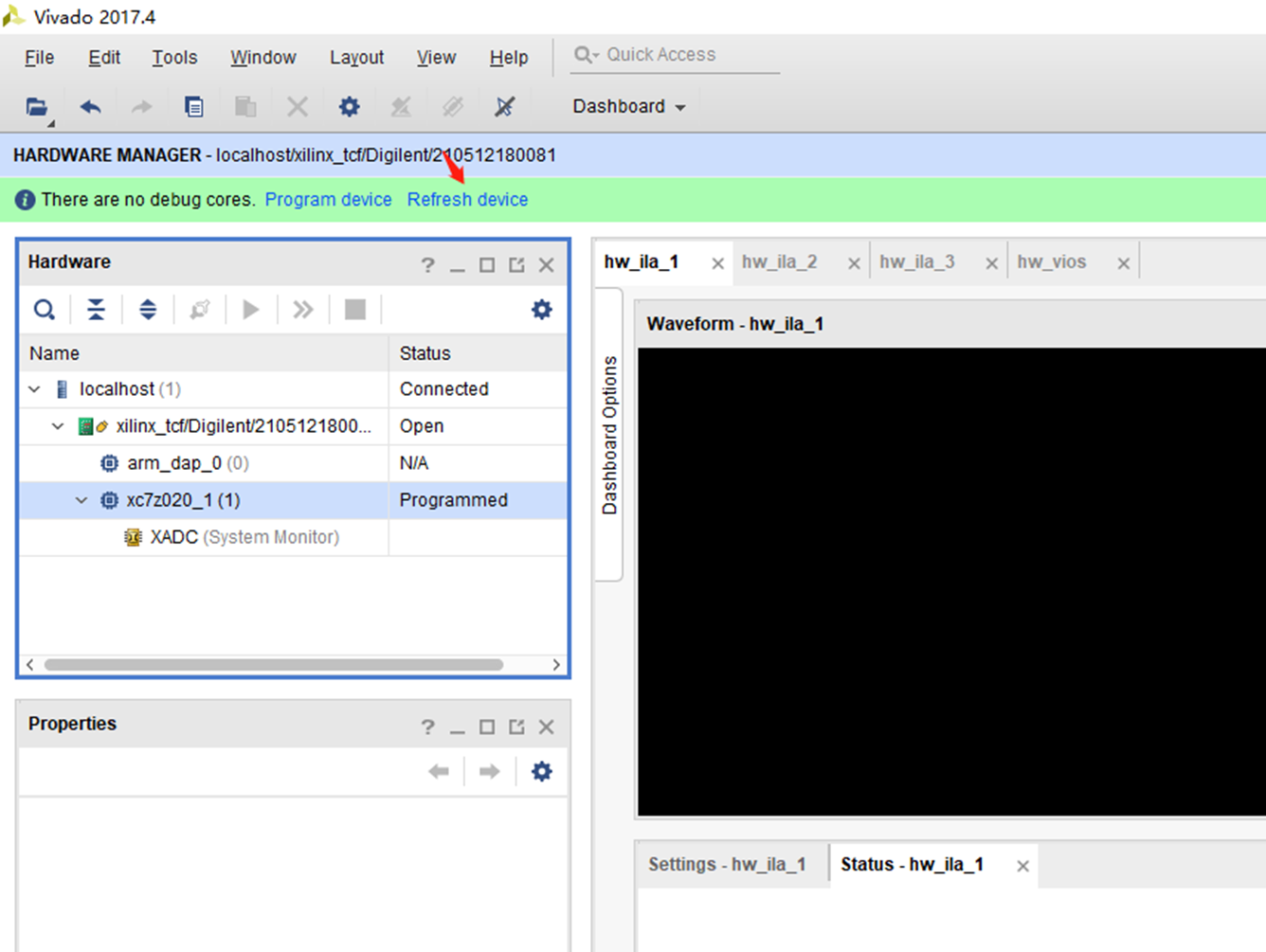Click the Paste icon in toolbar

[245, 107]
